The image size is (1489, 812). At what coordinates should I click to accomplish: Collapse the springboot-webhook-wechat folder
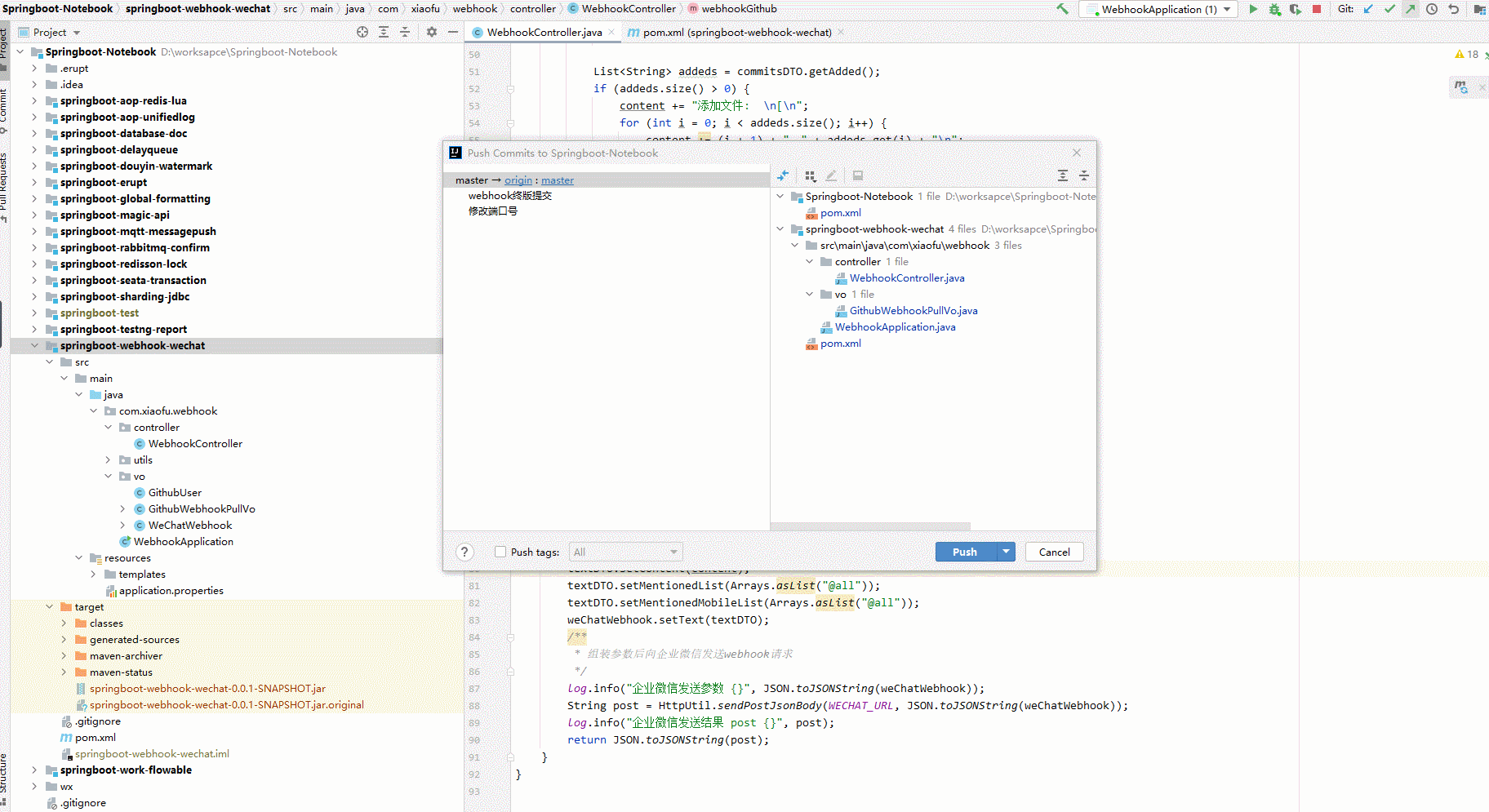(34, 346)
